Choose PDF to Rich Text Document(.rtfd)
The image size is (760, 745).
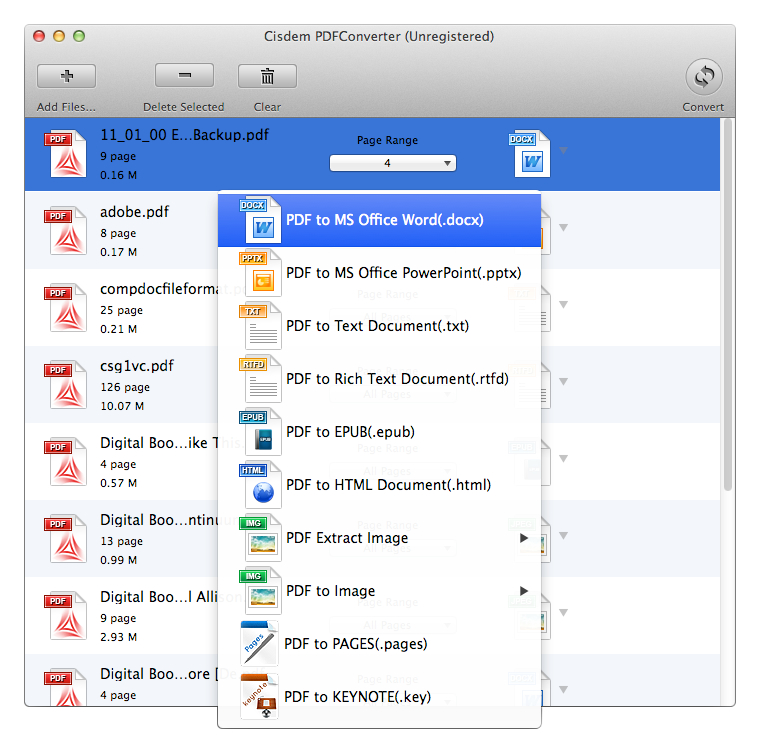(379, 379)
